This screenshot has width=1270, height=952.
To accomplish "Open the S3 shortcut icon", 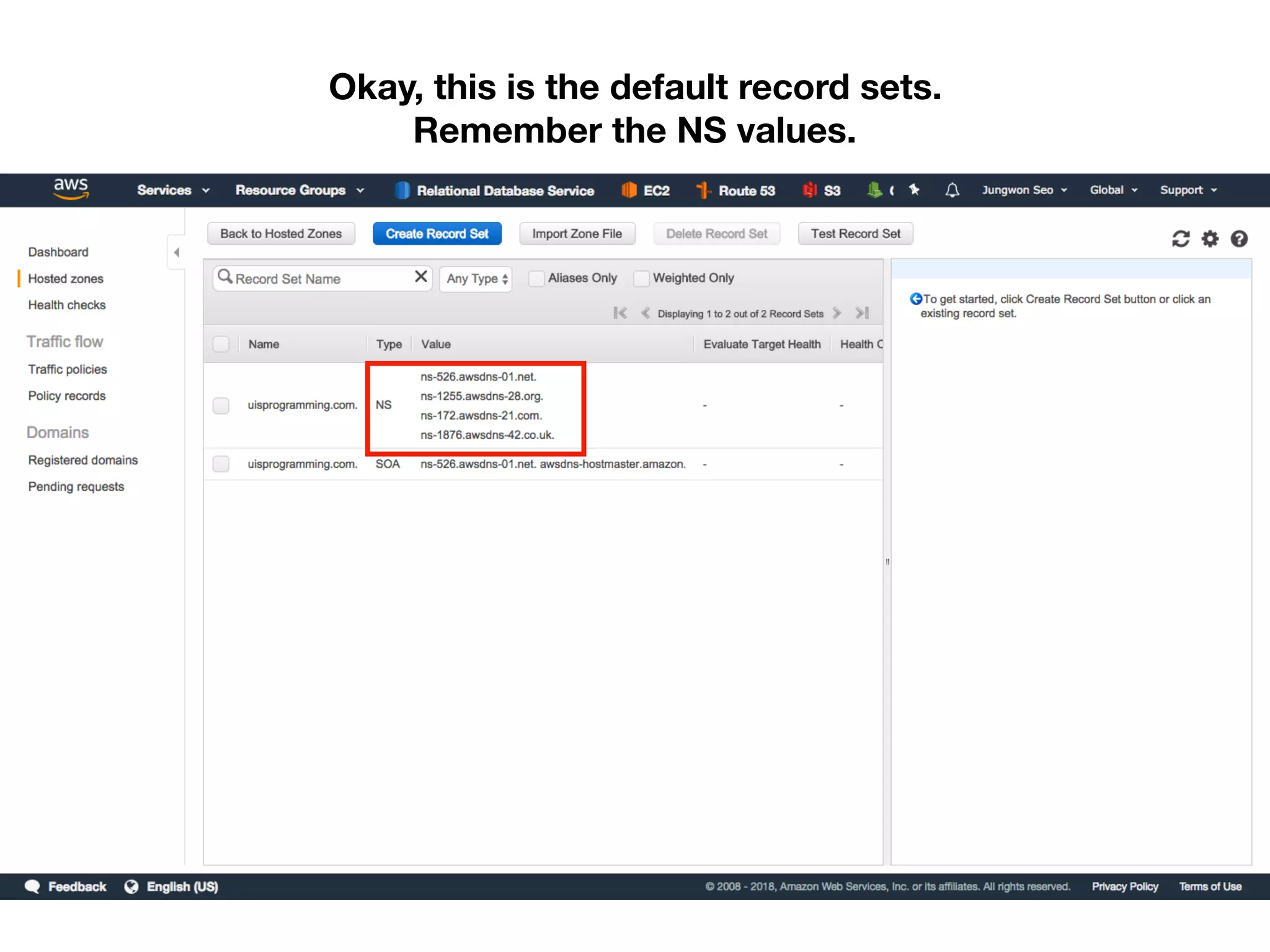I will coord(809,190).
